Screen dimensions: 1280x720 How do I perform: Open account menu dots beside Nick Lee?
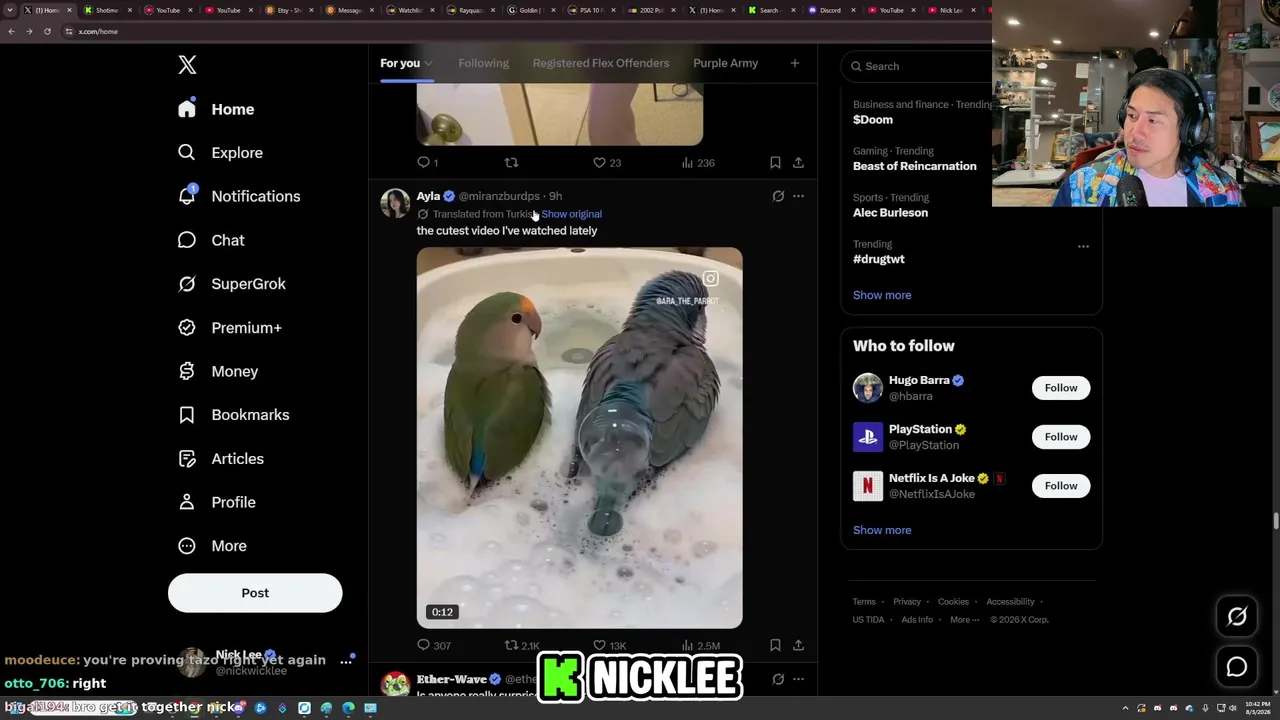[346, 661]
